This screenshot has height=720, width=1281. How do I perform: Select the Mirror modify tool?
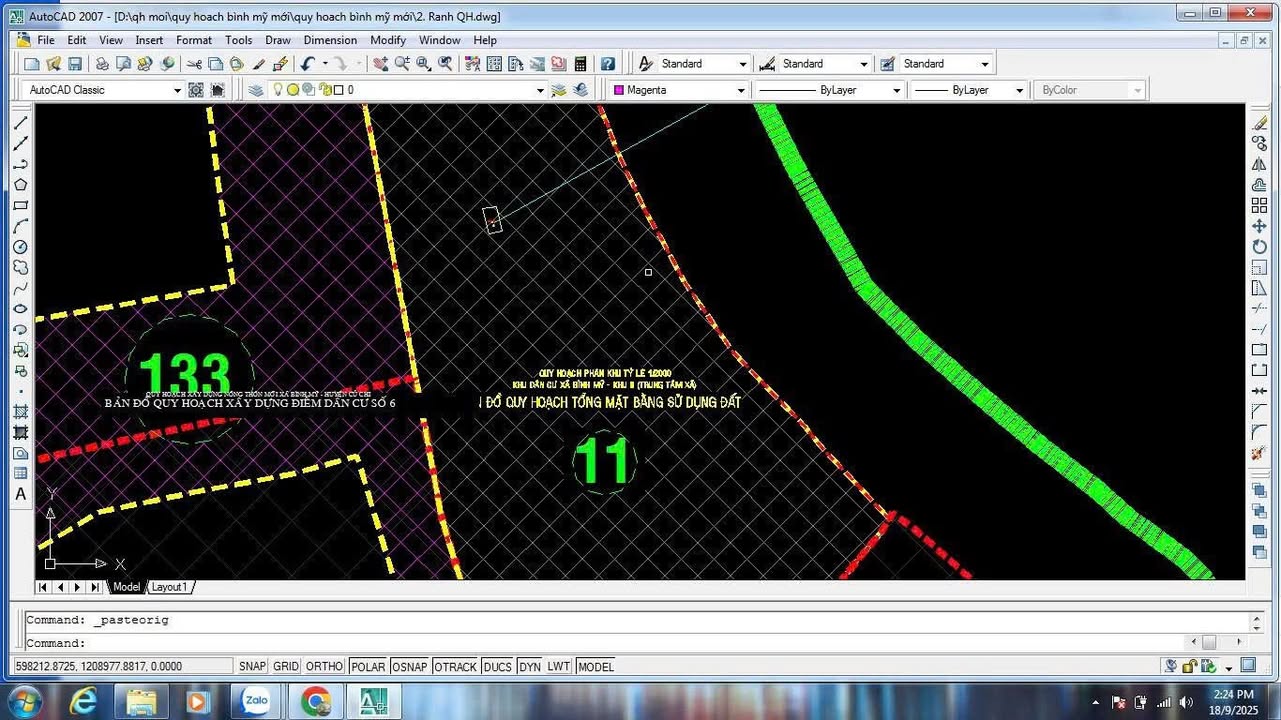coord(1259,164)
